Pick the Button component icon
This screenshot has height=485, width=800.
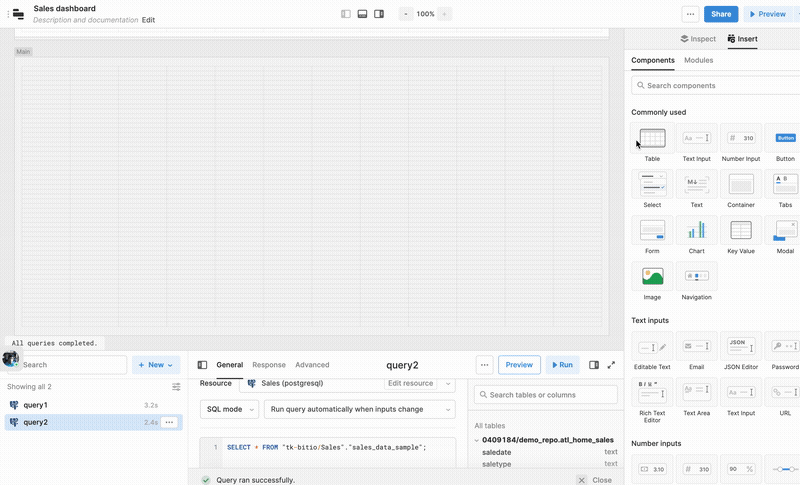tap(785, 138)
